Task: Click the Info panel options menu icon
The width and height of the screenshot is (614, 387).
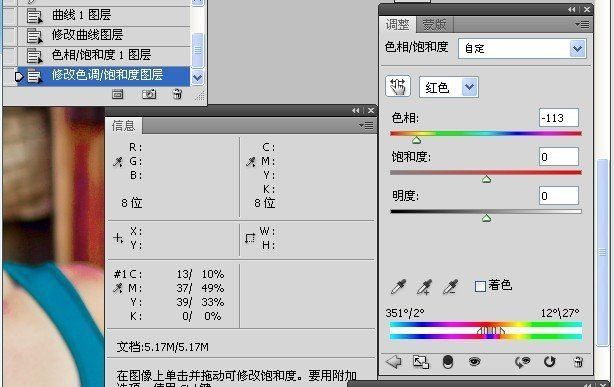Action: pos(366,126)
